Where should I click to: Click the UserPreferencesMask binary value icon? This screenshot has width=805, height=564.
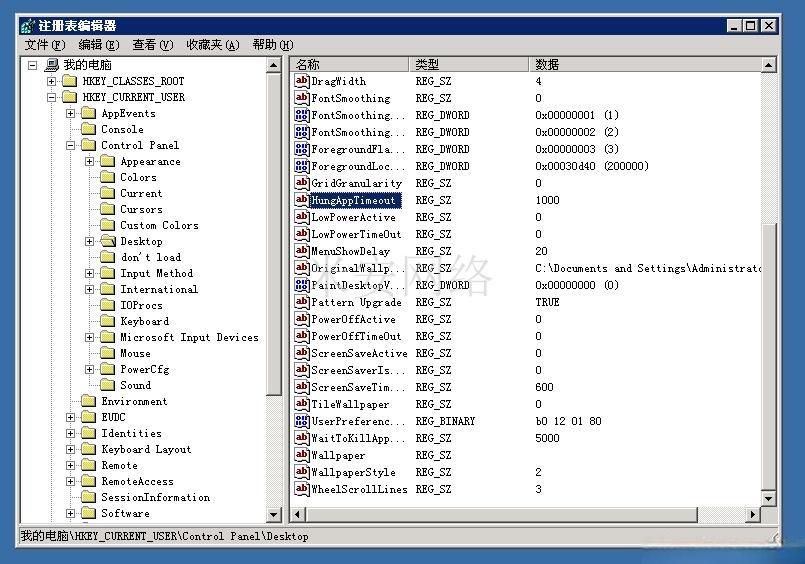point(302,421)
